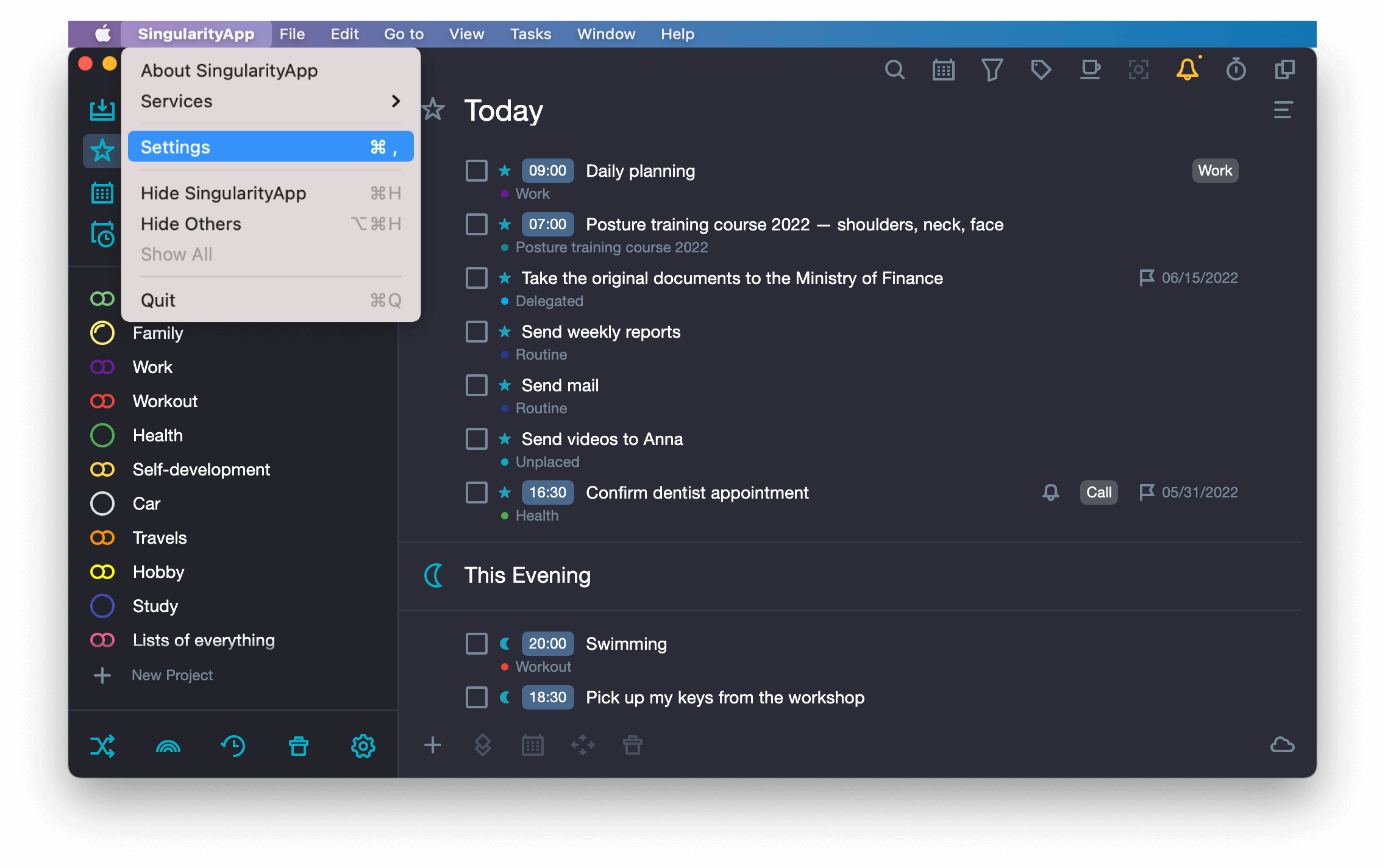Open the calendar icon in top toolbar
The image size is (1385, 868).
pos(943,70)
